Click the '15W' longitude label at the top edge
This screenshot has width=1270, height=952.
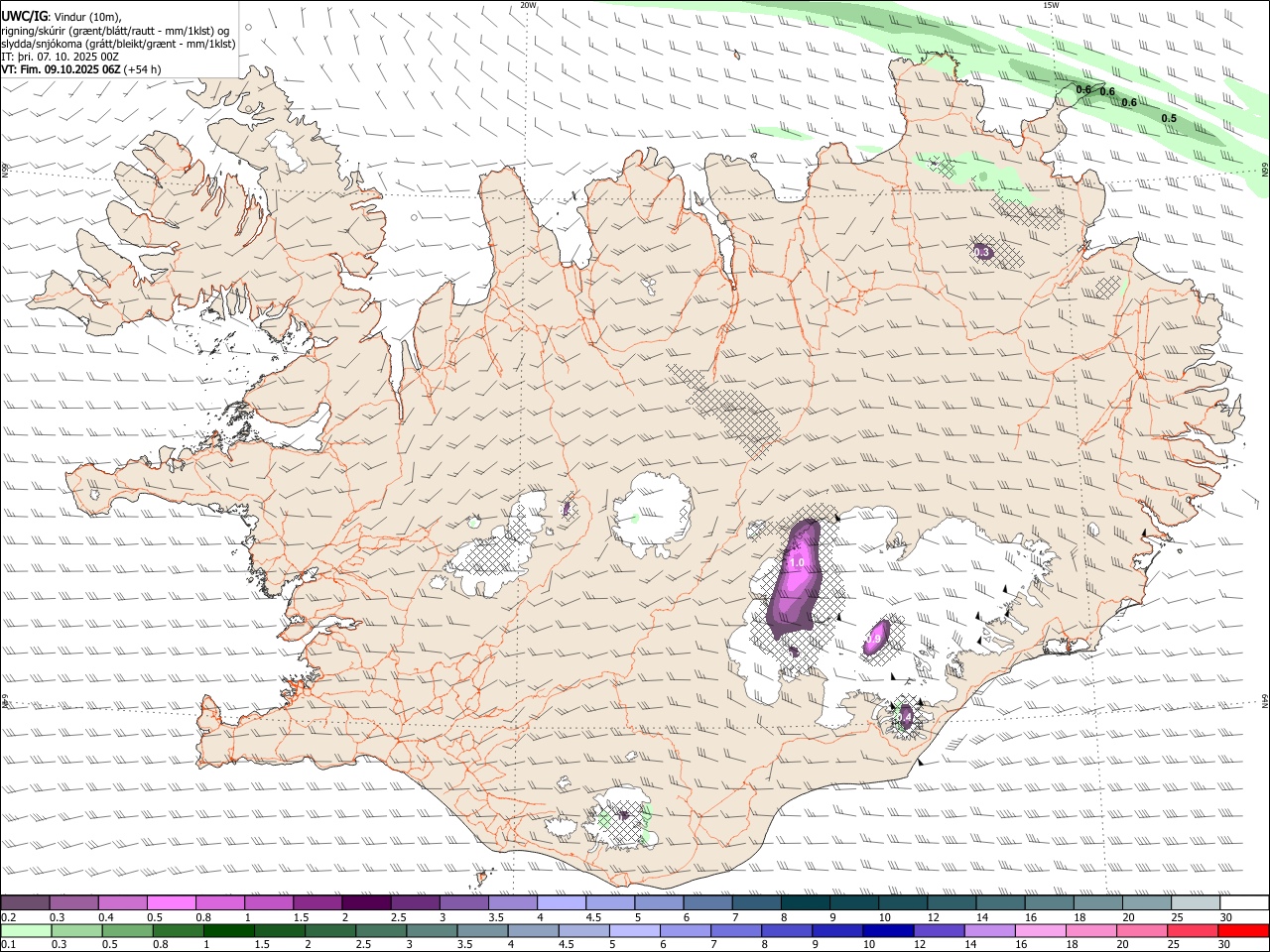click(x=1051, y=5)
